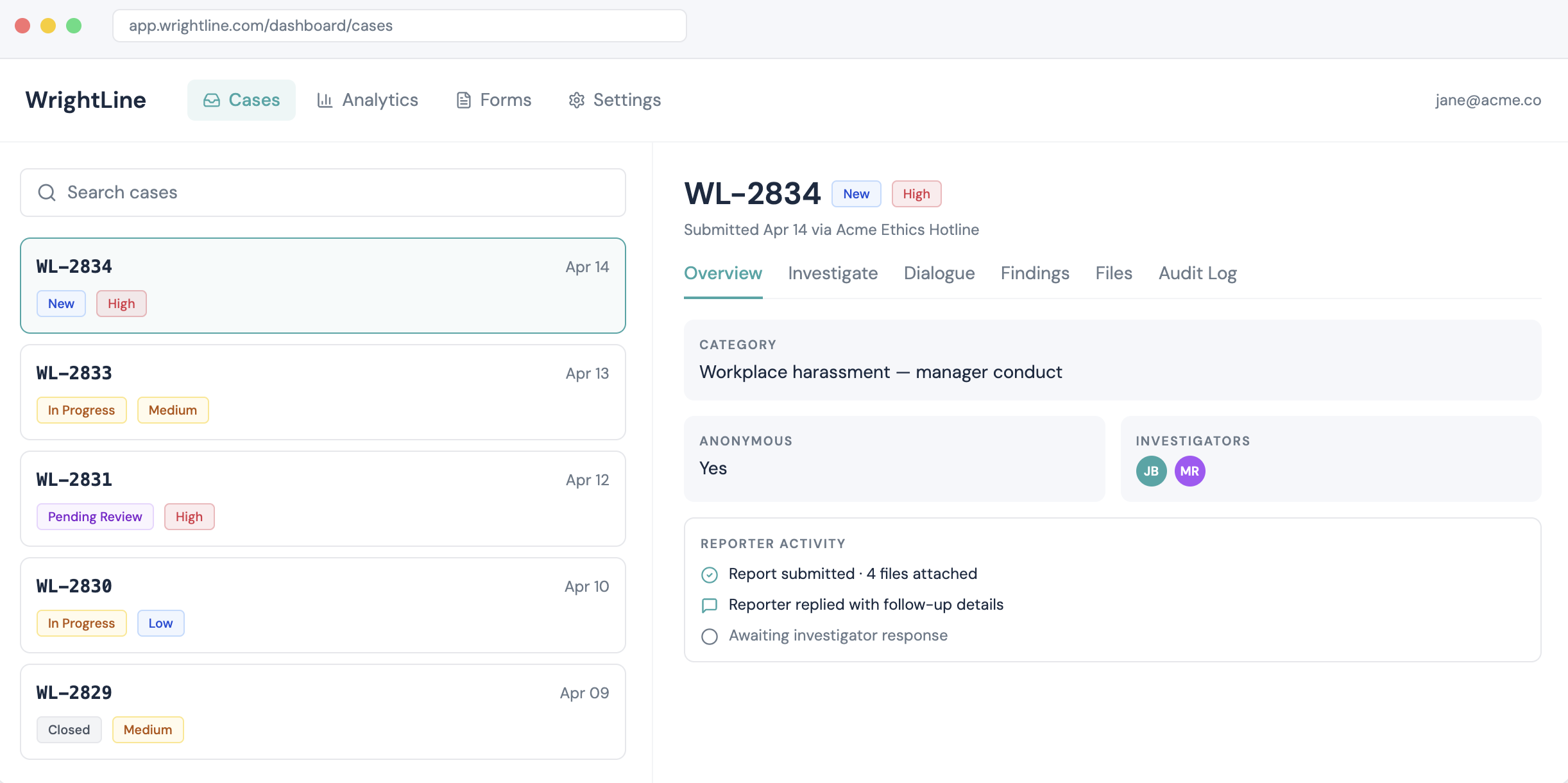Viewport: 1568px width, 783px height.
Task: Click the Pending Review badge
Action: point(95,517)
